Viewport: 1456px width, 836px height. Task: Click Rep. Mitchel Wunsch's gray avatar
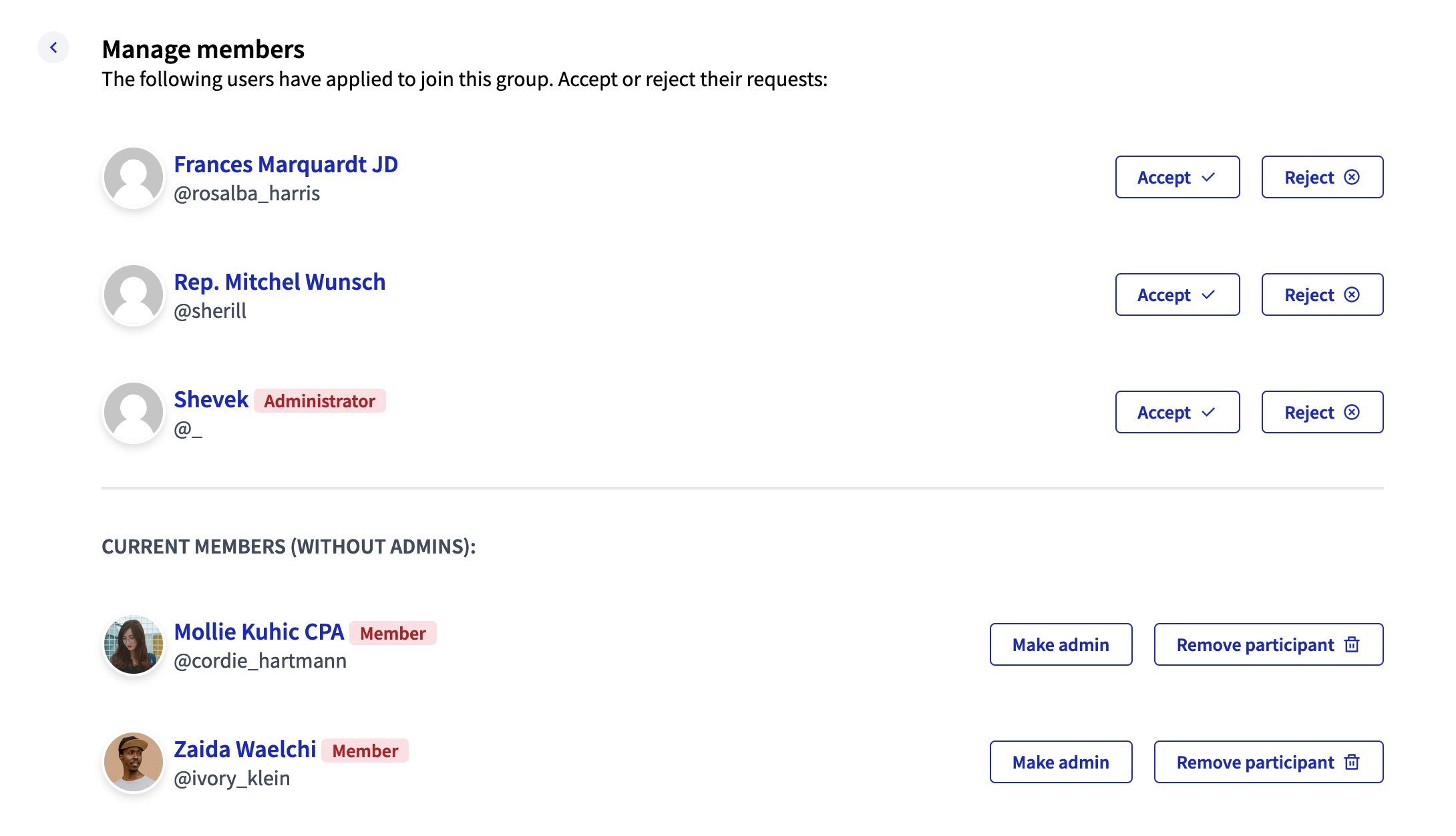click(x=133, y=294)
